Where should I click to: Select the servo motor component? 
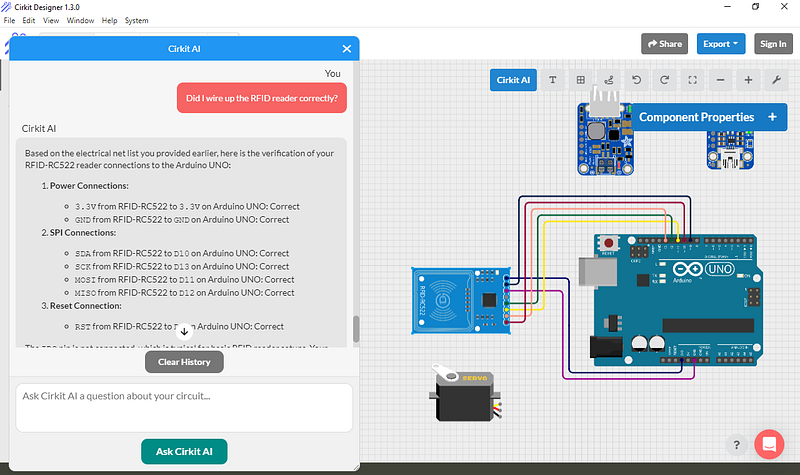pyautogui.click(x=466, y=393)
